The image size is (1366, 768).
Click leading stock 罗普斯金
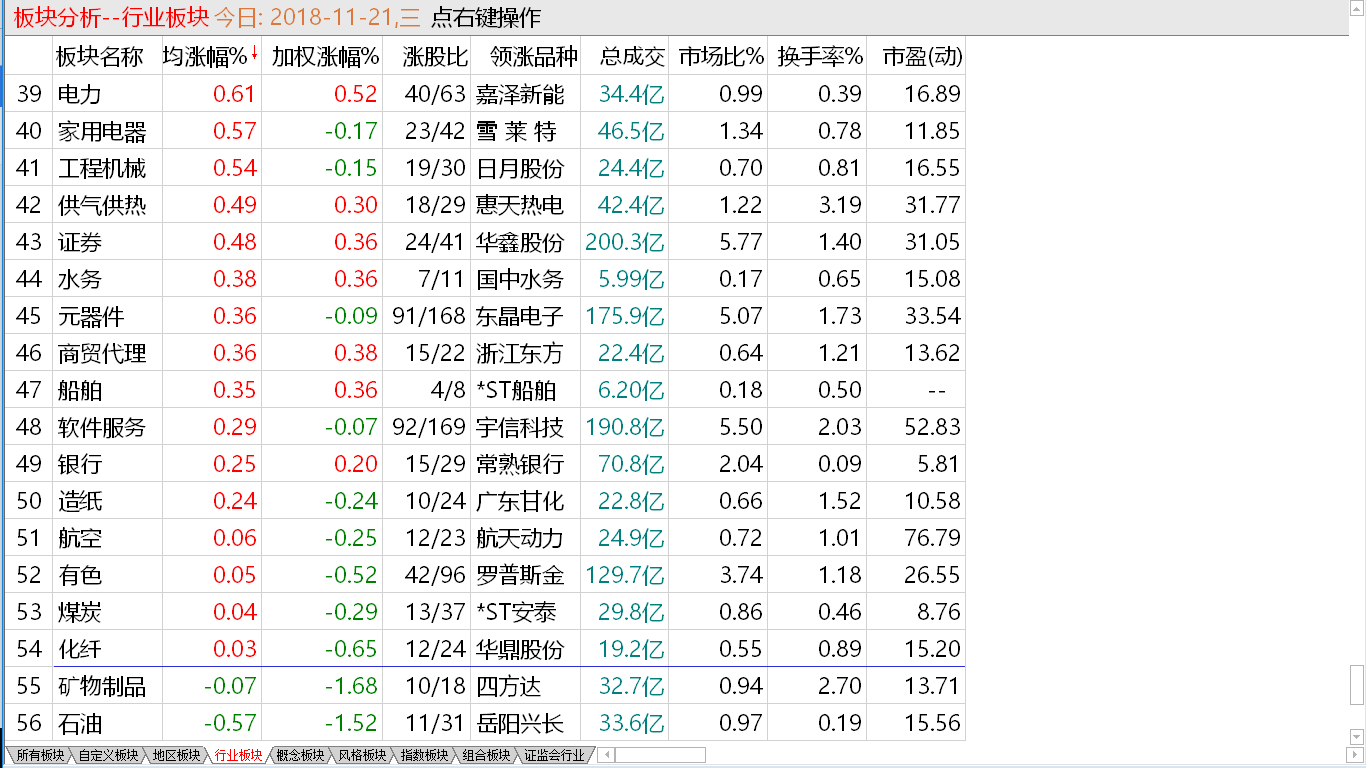pos(520,575)
